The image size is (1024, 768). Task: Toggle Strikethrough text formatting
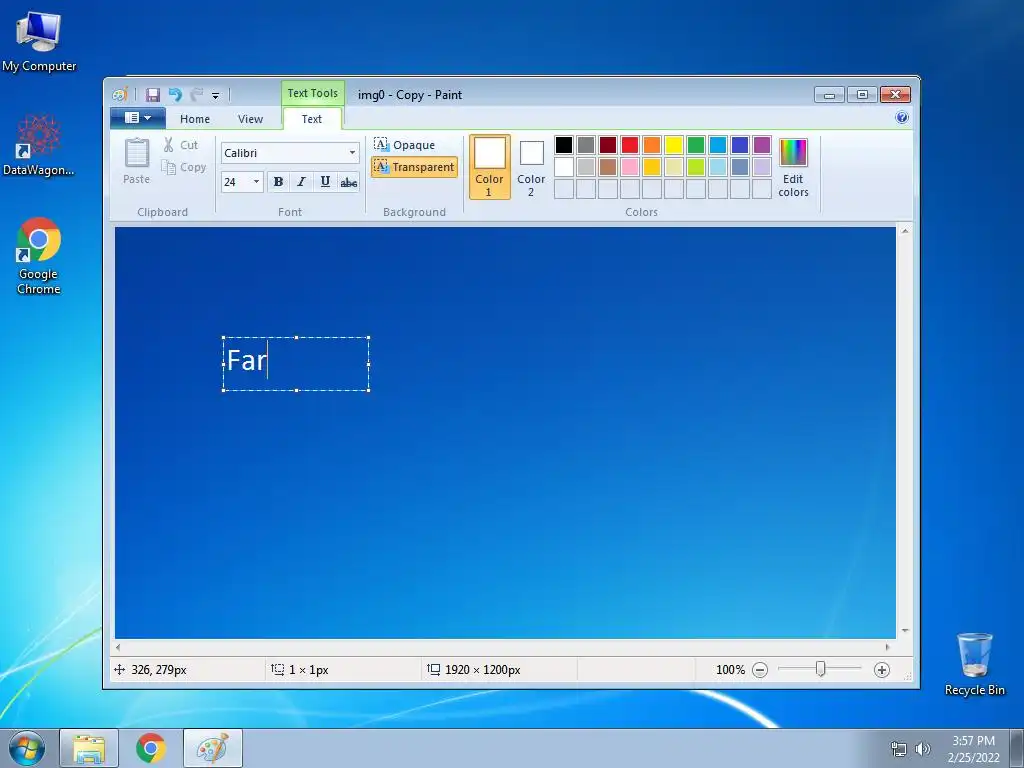(x=349, y=182)
